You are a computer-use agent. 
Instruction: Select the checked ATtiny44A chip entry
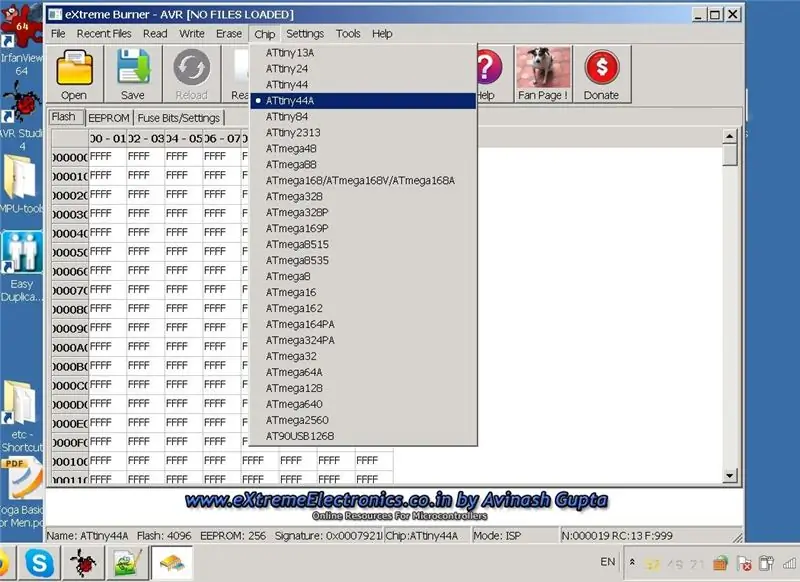click(363, 101)
